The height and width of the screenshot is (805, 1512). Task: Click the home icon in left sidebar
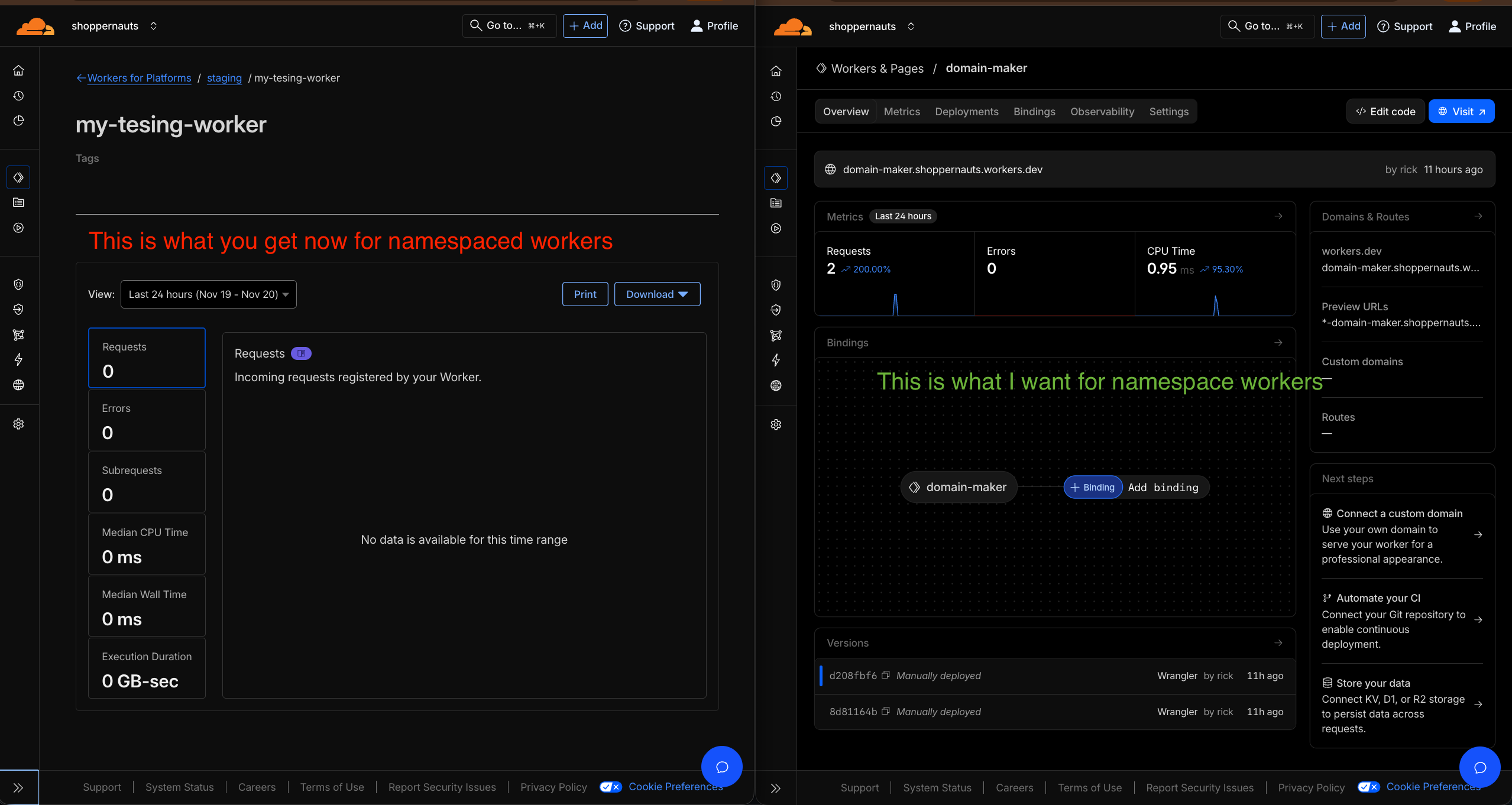pos(18,70)
